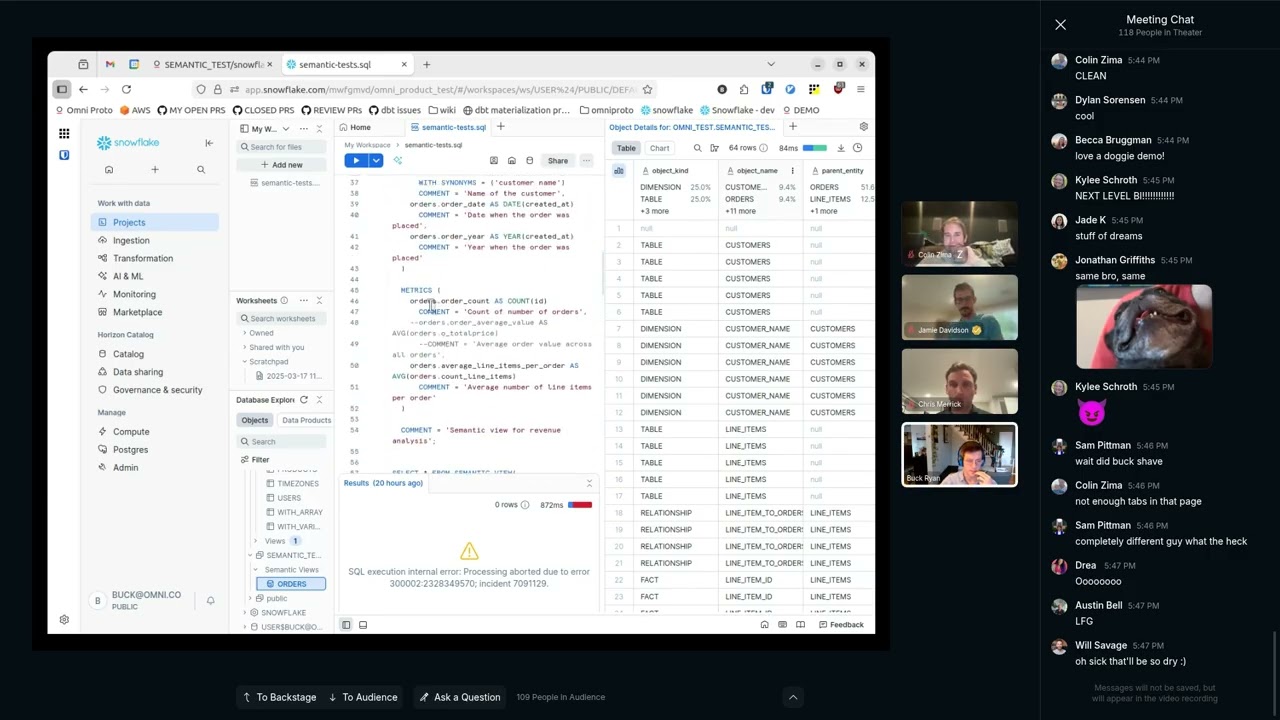The width and height of the screenshot is (1280, 720).
Task: Click Add new in the workspace files panel
Action: 281,165
